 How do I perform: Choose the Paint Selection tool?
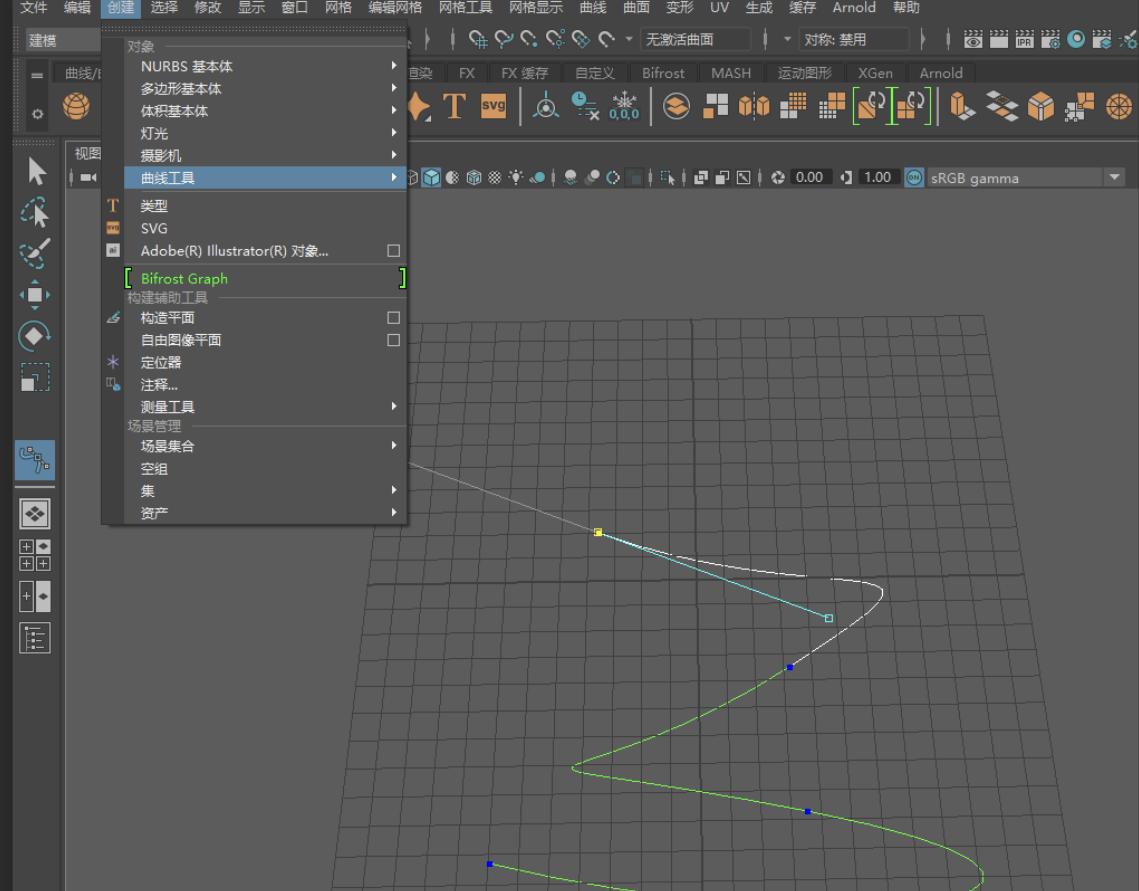(x=36, y=254)
